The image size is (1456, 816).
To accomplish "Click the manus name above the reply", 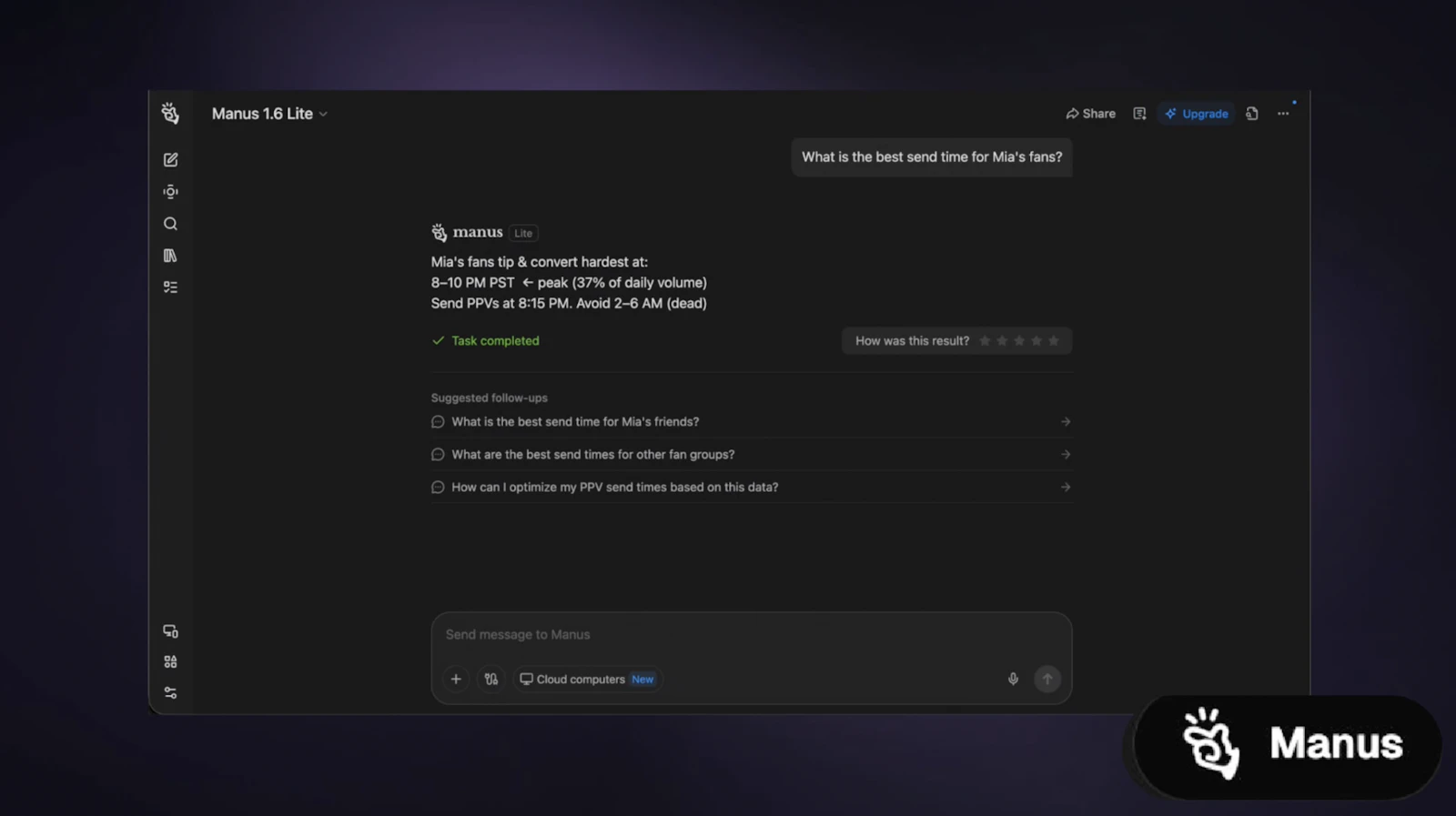I will pyautogui.click(x=478, y=233).
